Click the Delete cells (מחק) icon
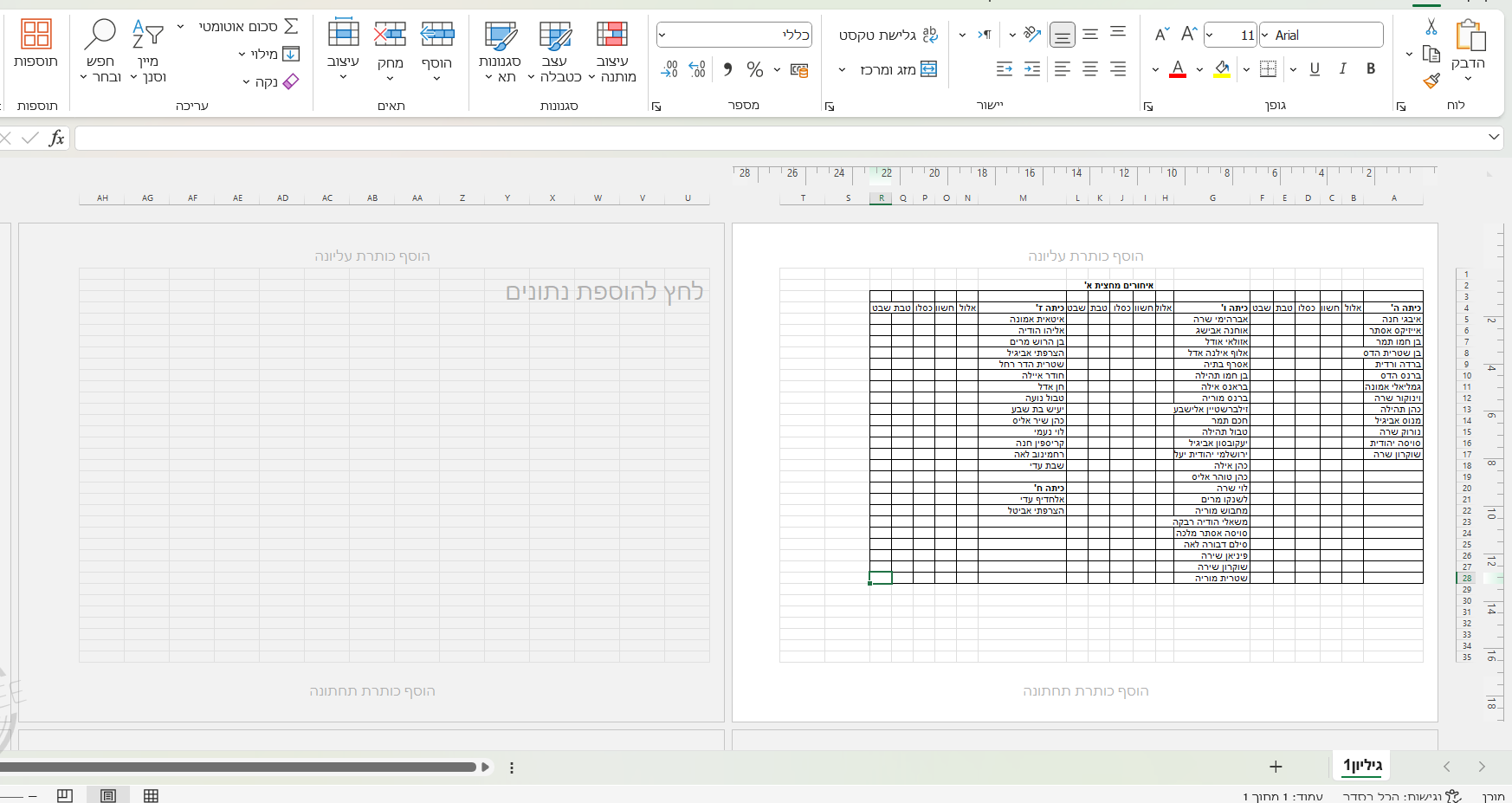This screenshot has width=1512, height=803. [391, 35]
